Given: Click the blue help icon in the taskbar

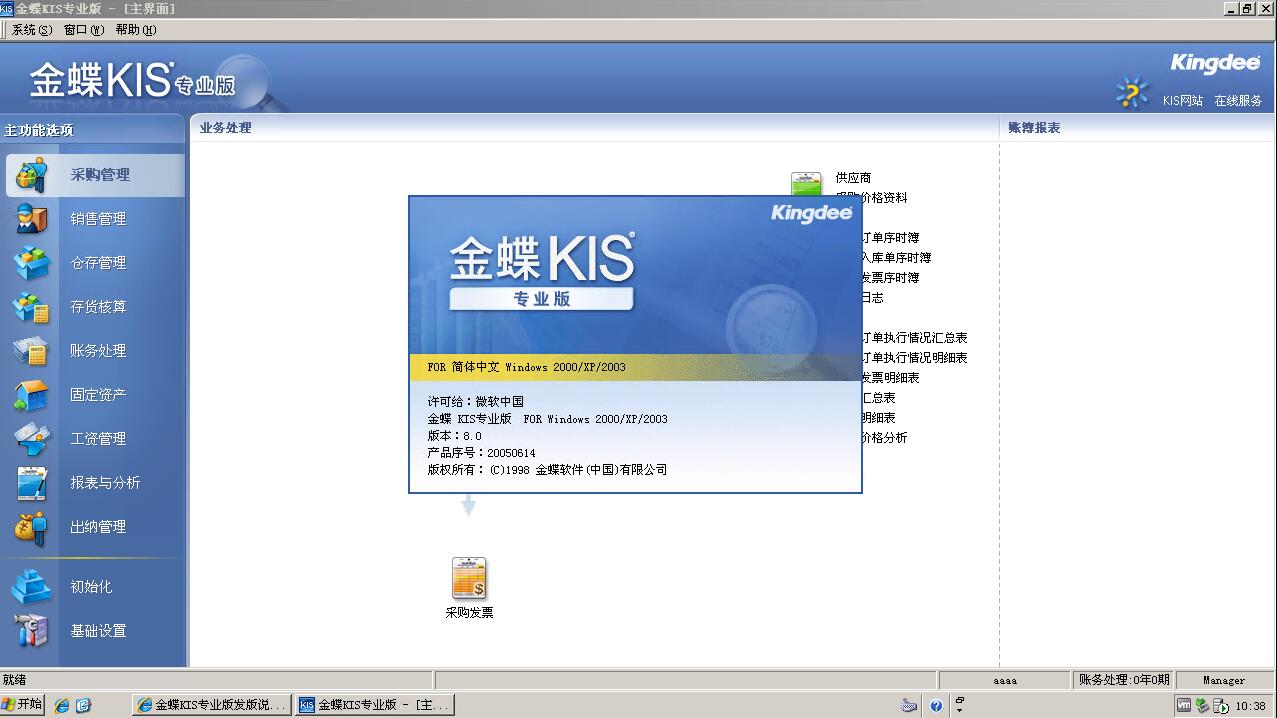Looking at the screenshot, I should [x=936, y=705].
